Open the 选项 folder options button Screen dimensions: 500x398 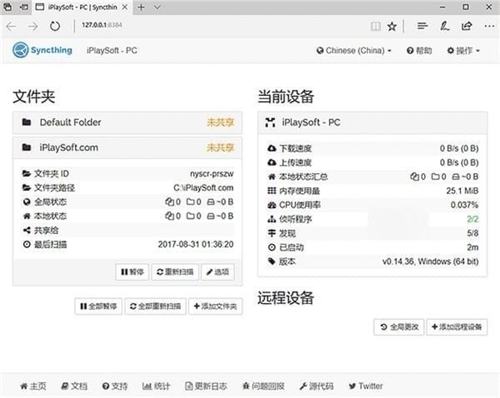218,272
